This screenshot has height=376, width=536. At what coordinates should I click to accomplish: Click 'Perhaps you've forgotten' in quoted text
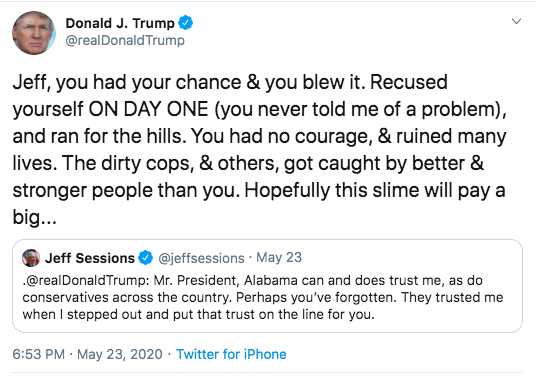point(316,297)
